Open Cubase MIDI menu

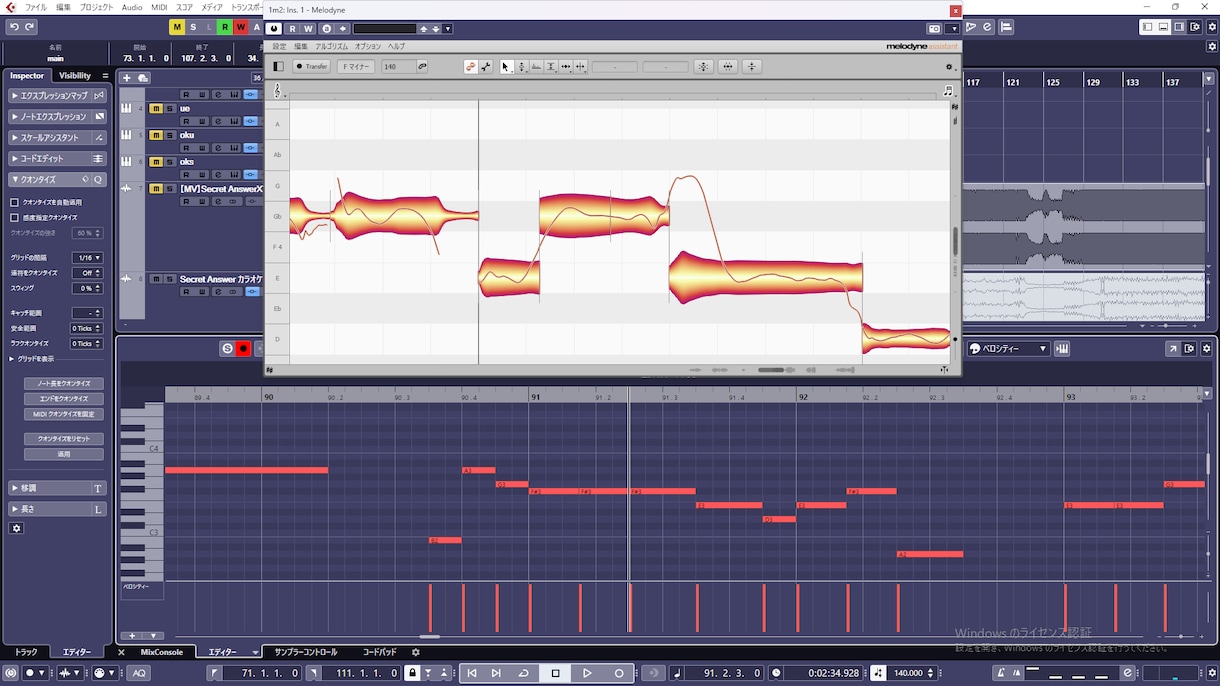(x=159, y=7)
